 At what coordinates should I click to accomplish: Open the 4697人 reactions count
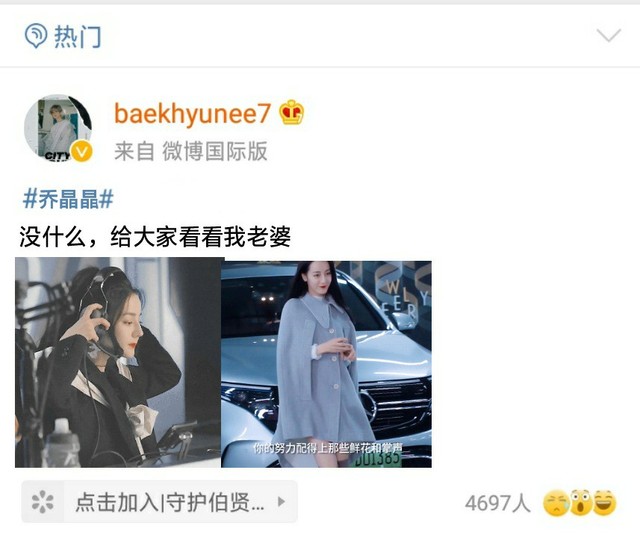[498, 503]
